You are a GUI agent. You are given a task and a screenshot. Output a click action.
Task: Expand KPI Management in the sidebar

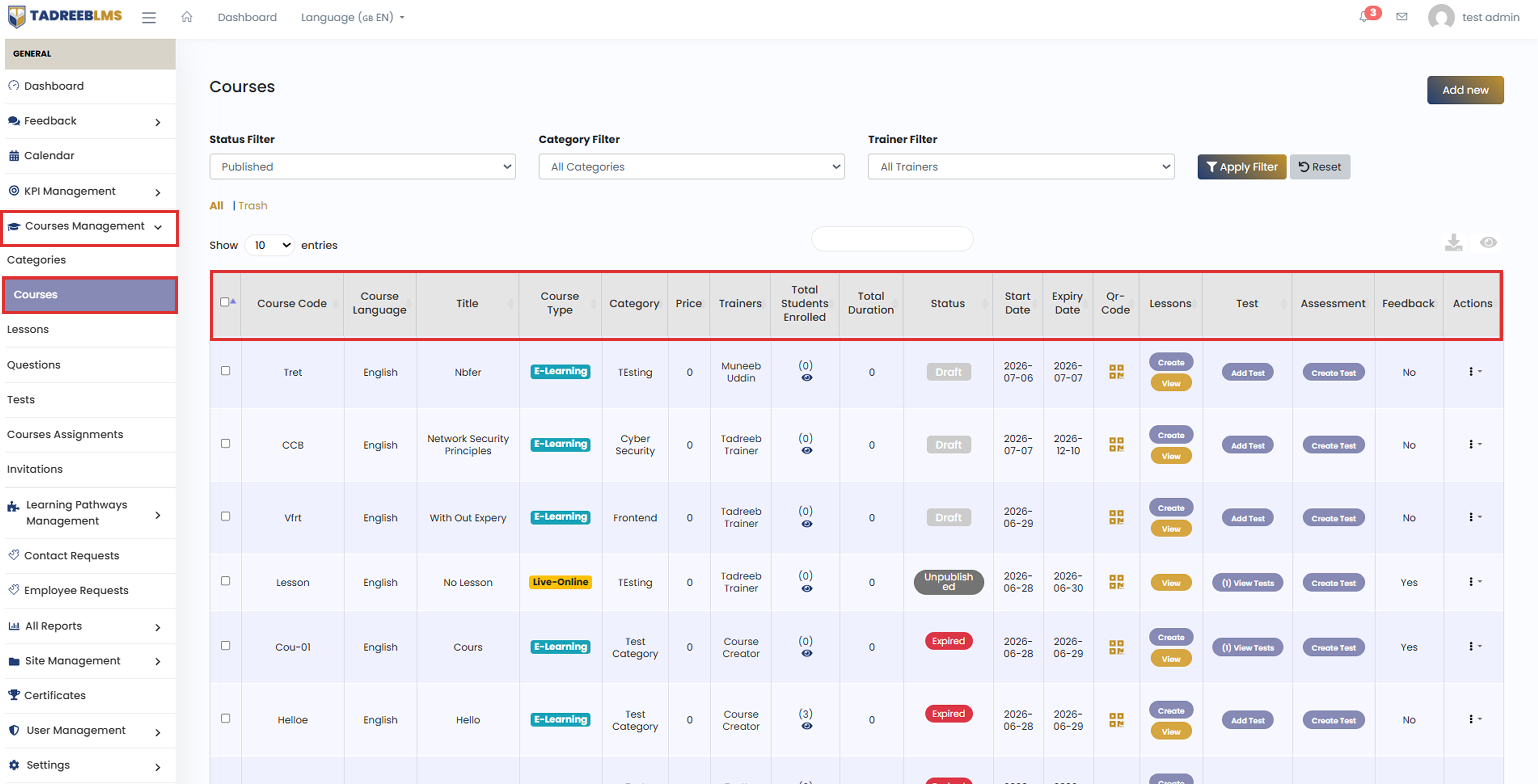point(90,191)
